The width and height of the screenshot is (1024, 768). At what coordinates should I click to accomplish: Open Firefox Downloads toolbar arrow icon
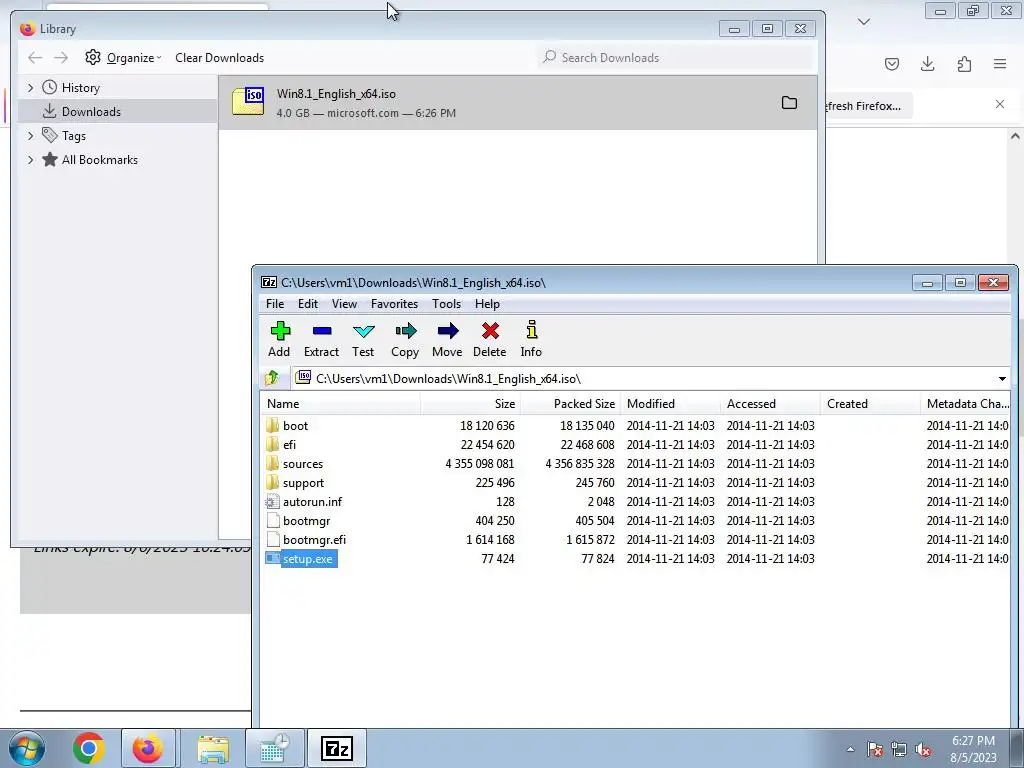pos(927,63)
